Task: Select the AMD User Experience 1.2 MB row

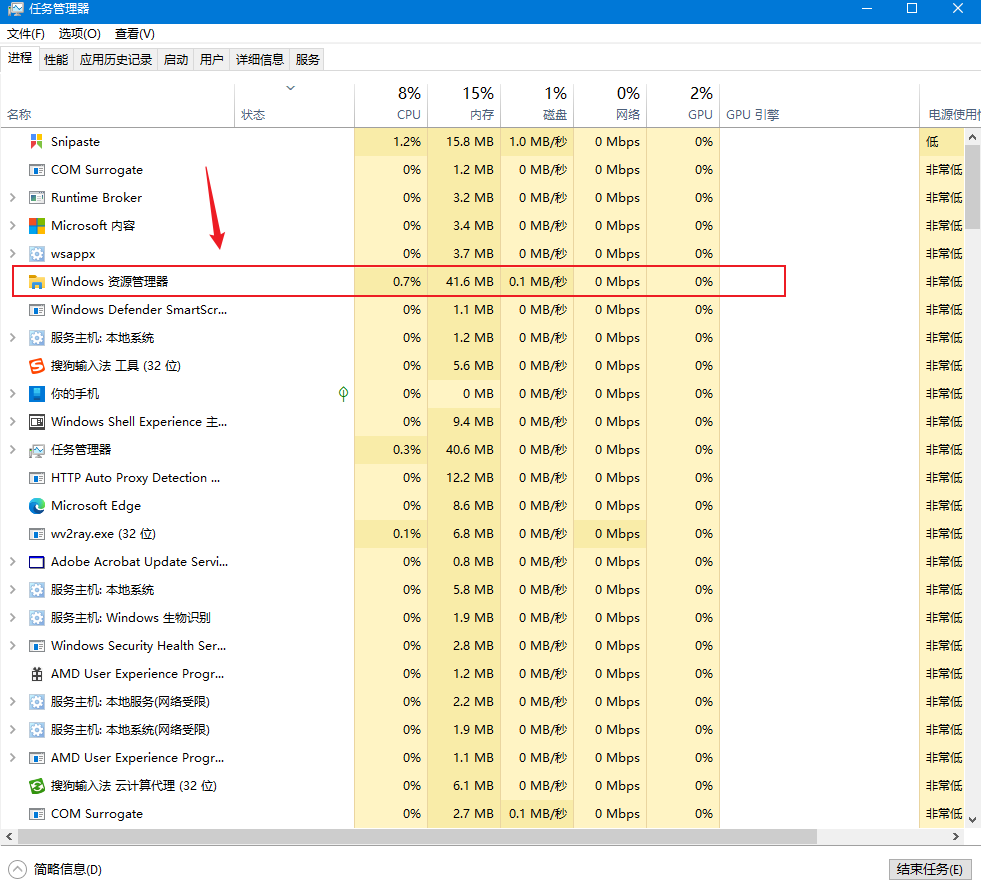Action: [482, 674]
